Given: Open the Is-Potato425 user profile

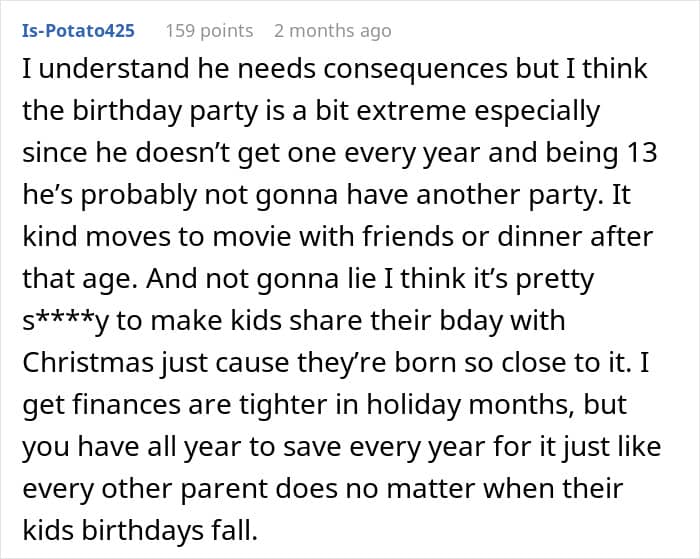Looking at the screenshot, I should 78,30.
